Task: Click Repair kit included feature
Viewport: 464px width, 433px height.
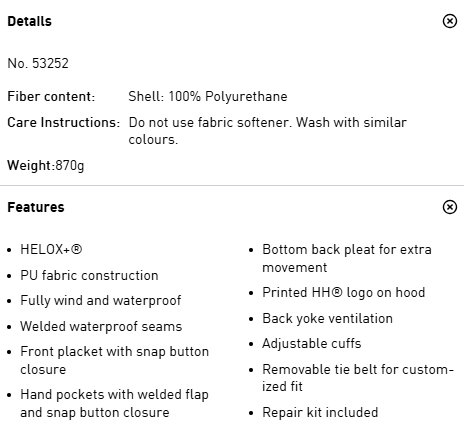Action: click(x=320, y=412)
